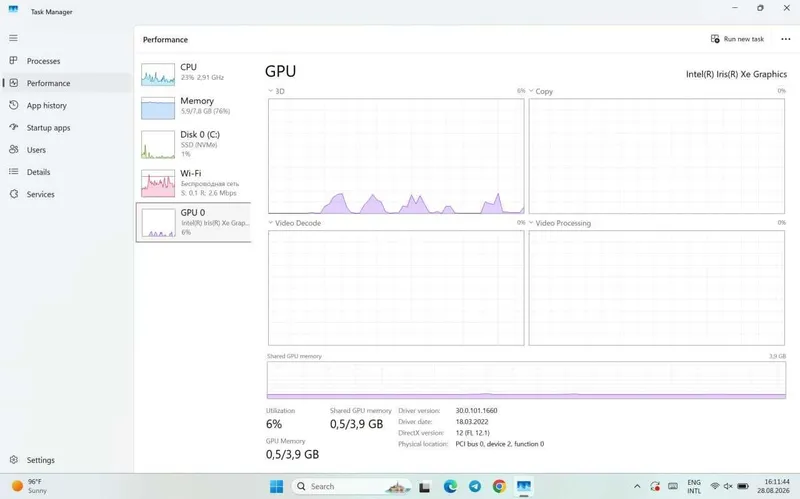
Task: Open the Video Decode graph dropdown
Action: (x=270, y=223)
